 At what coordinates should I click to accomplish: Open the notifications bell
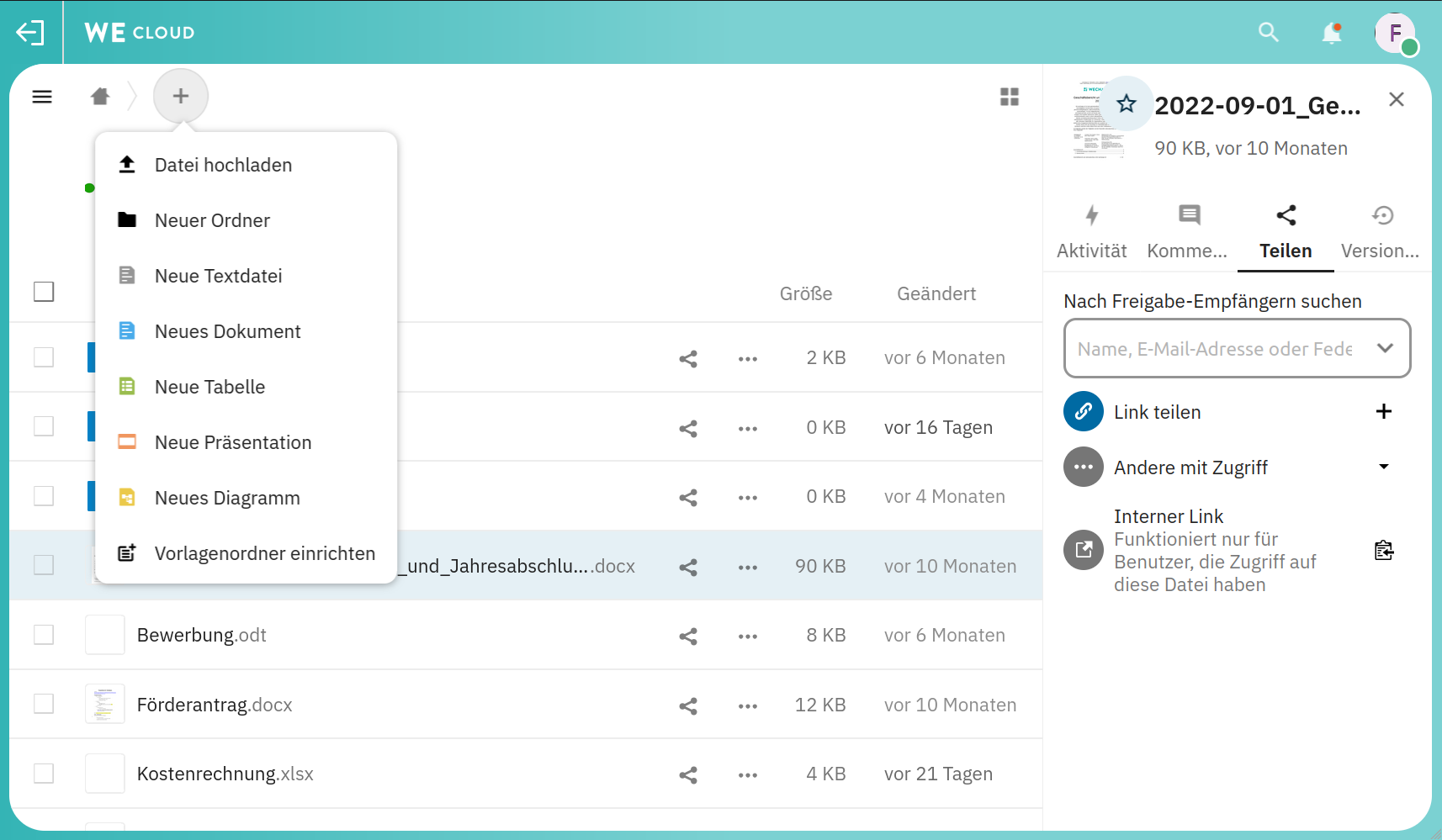click(1332, 33)
